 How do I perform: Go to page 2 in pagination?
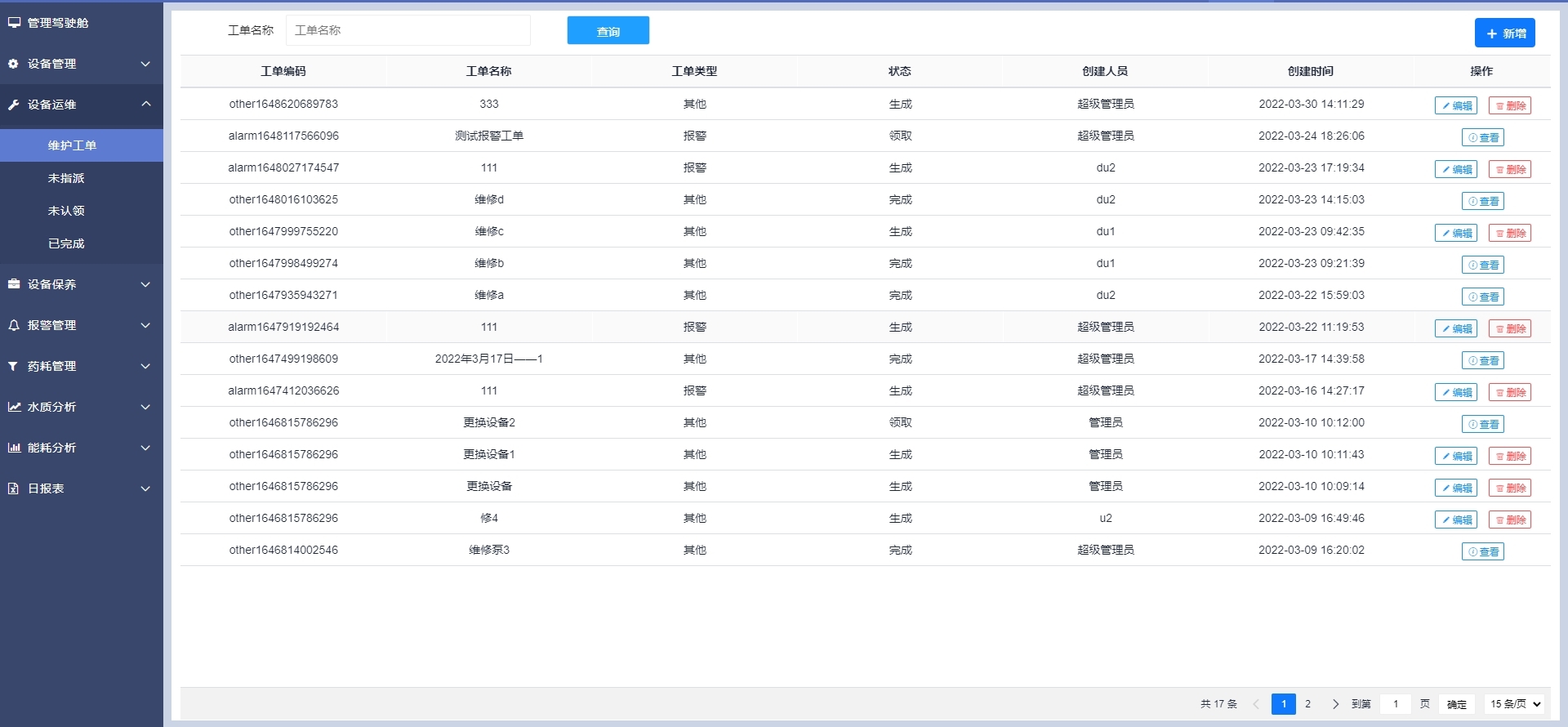tap(1307, 703)
